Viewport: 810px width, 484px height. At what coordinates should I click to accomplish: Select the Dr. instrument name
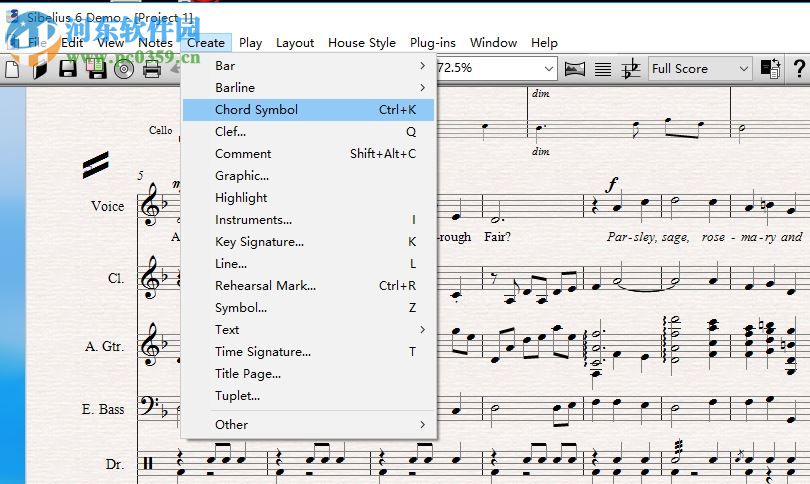click(x=115, y=464)
